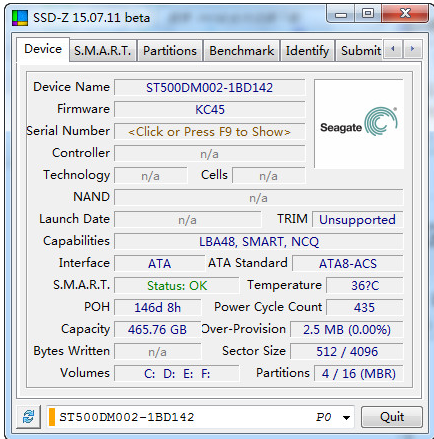
Task: Open the drive selection dropdown arrow
Action: (x=346, y=417)
